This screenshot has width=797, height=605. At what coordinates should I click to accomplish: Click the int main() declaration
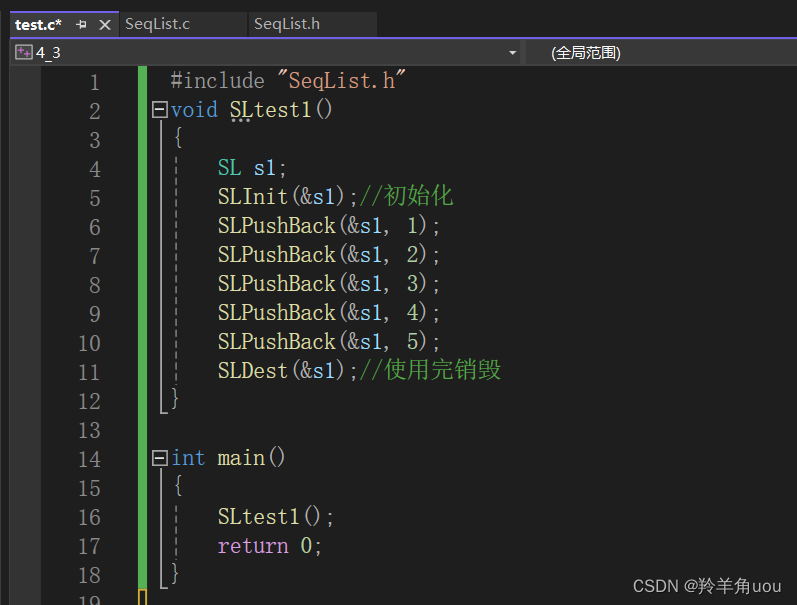(x=228, y=458)
